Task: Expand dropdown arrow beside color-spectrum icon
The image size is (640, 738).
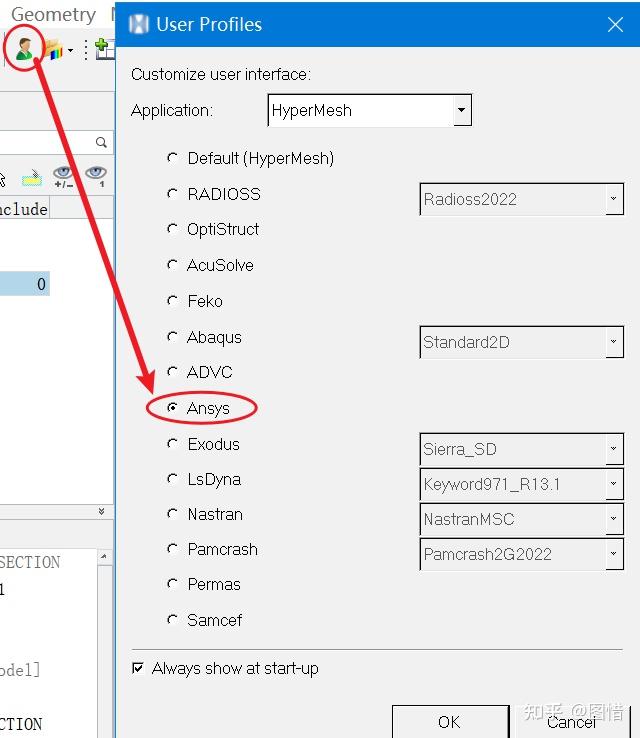Action: tap(70, 49)
